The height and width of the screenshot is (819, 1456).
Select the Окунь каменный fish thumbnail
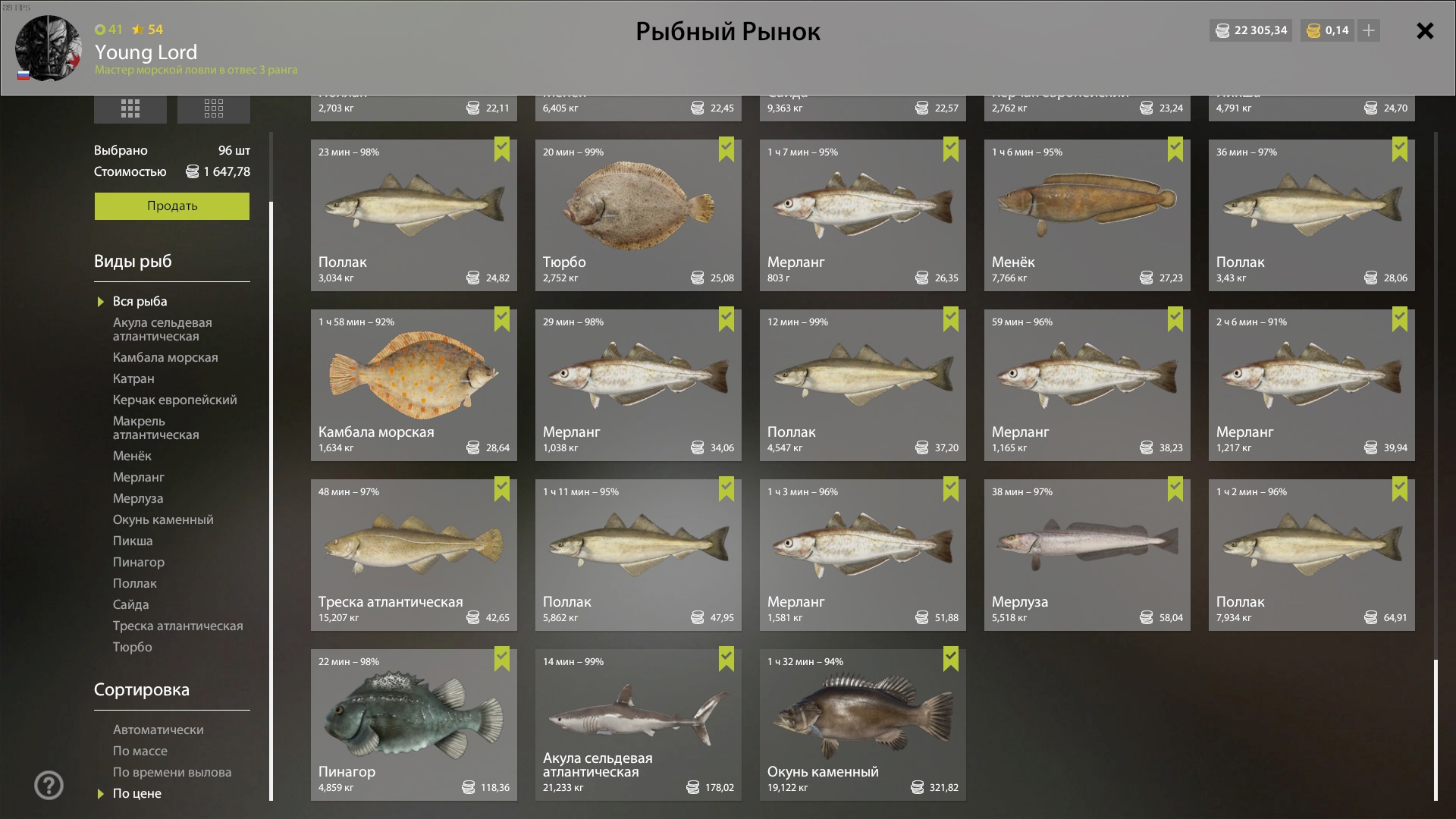(863, 713)
